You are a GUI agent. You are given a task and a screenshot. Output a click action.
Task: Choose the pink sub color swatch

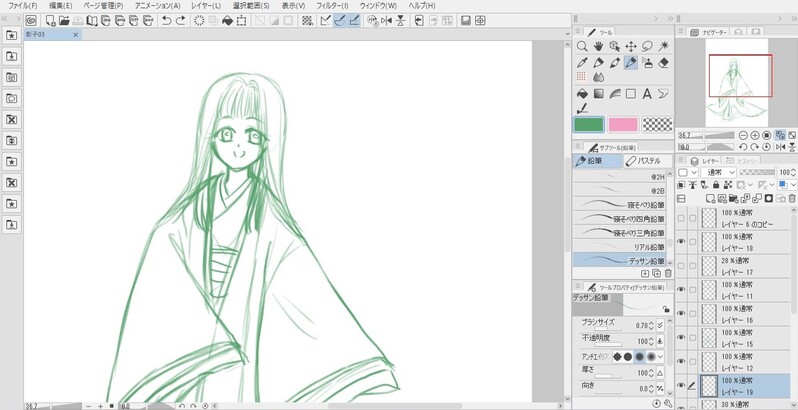(623, 125)
